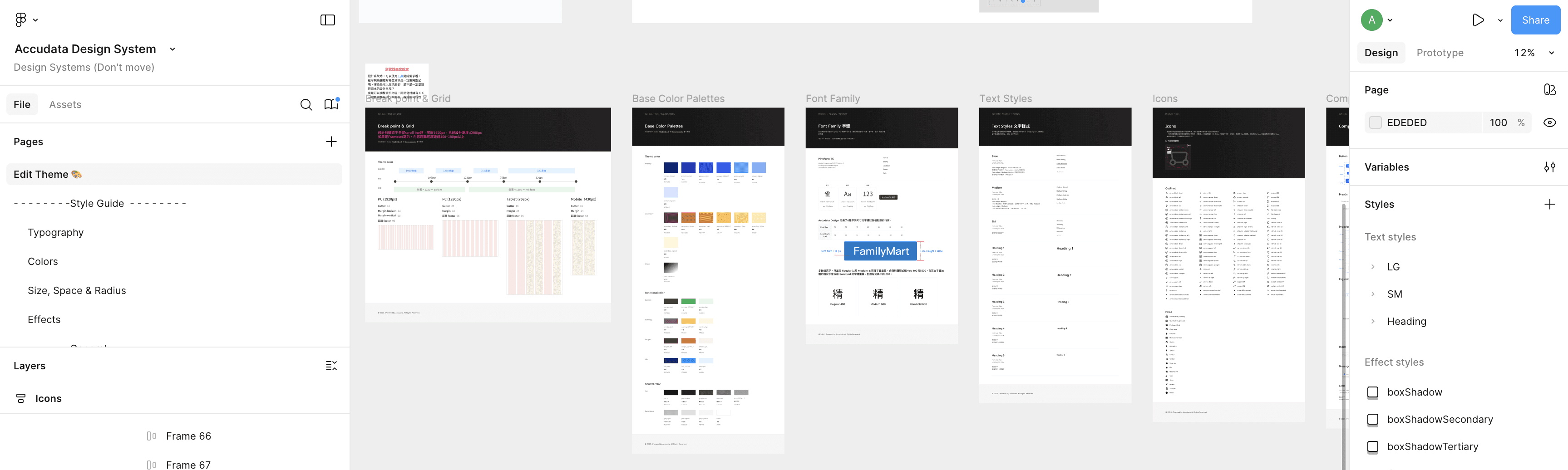Click the Share button
This screenshot has height=470, width=1568.
coord(1535,20)
